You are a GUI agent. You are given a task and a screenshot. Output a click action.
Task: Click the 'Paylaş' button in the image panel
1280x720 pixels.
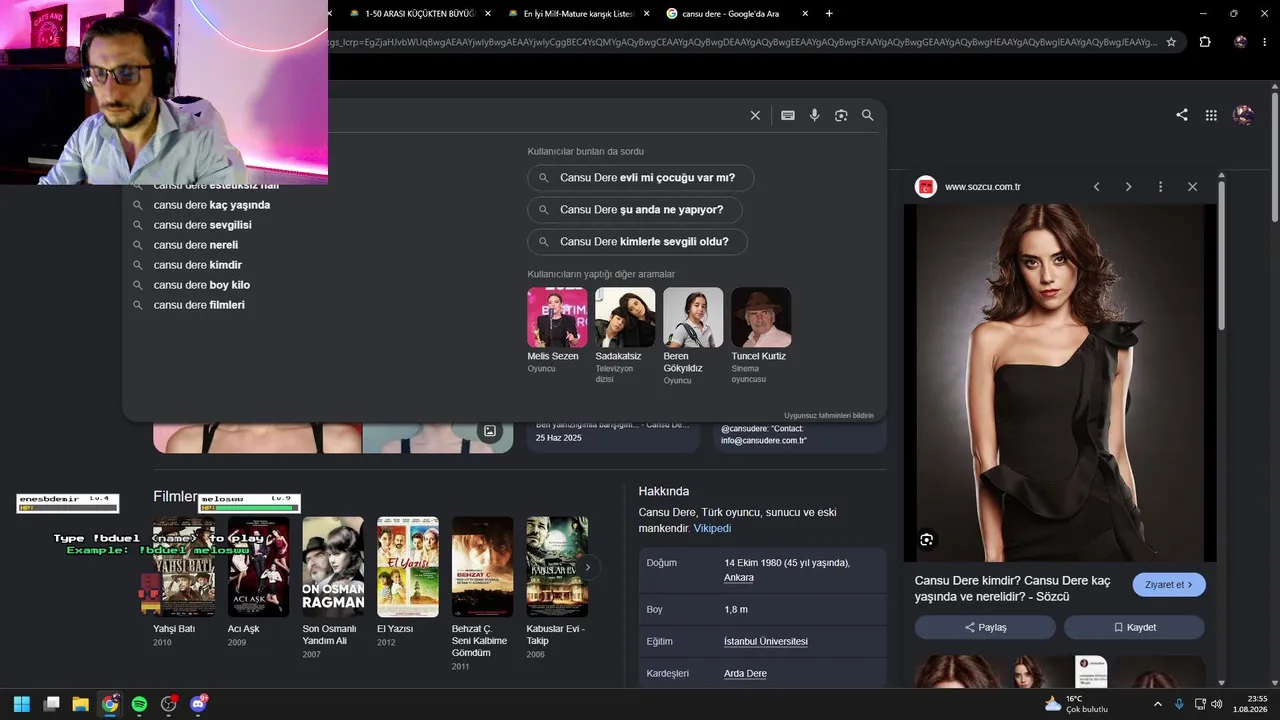(985, 627)
